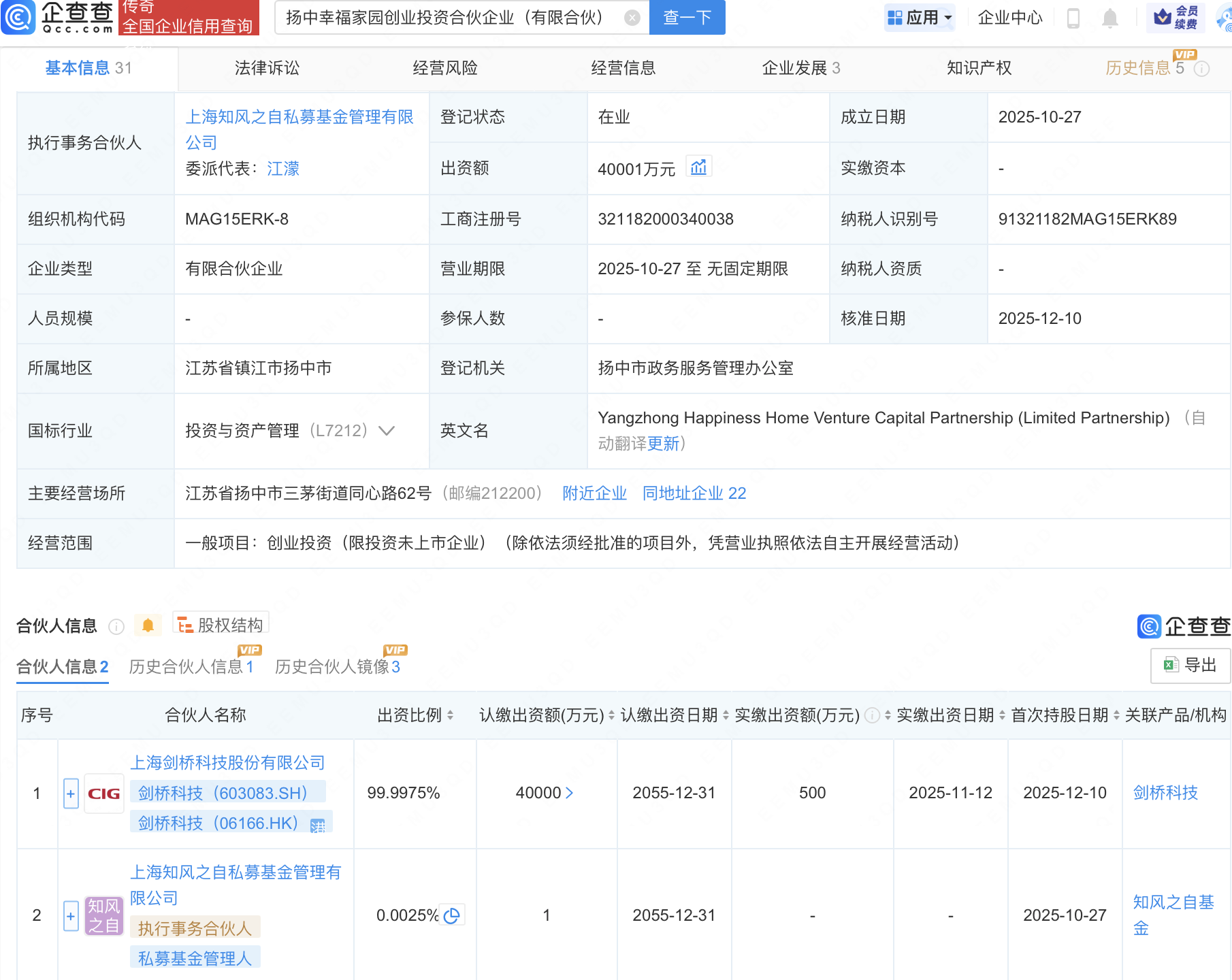Export the table with 导出 button

coord(1190,665)
